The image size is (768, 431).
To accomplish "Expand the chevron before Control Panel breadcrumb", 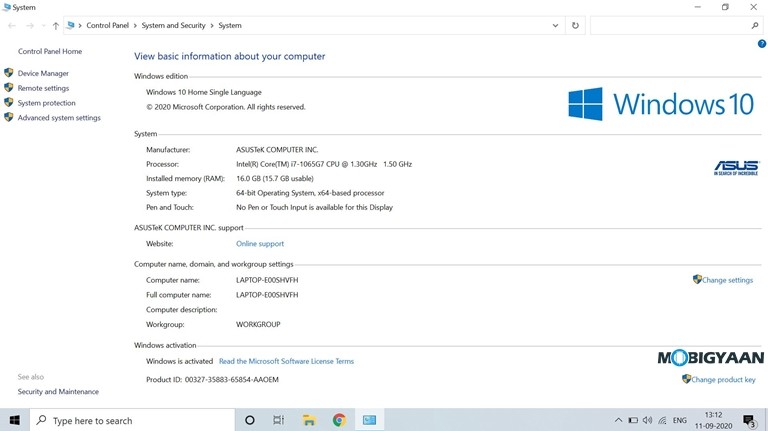I will point(80,25).
